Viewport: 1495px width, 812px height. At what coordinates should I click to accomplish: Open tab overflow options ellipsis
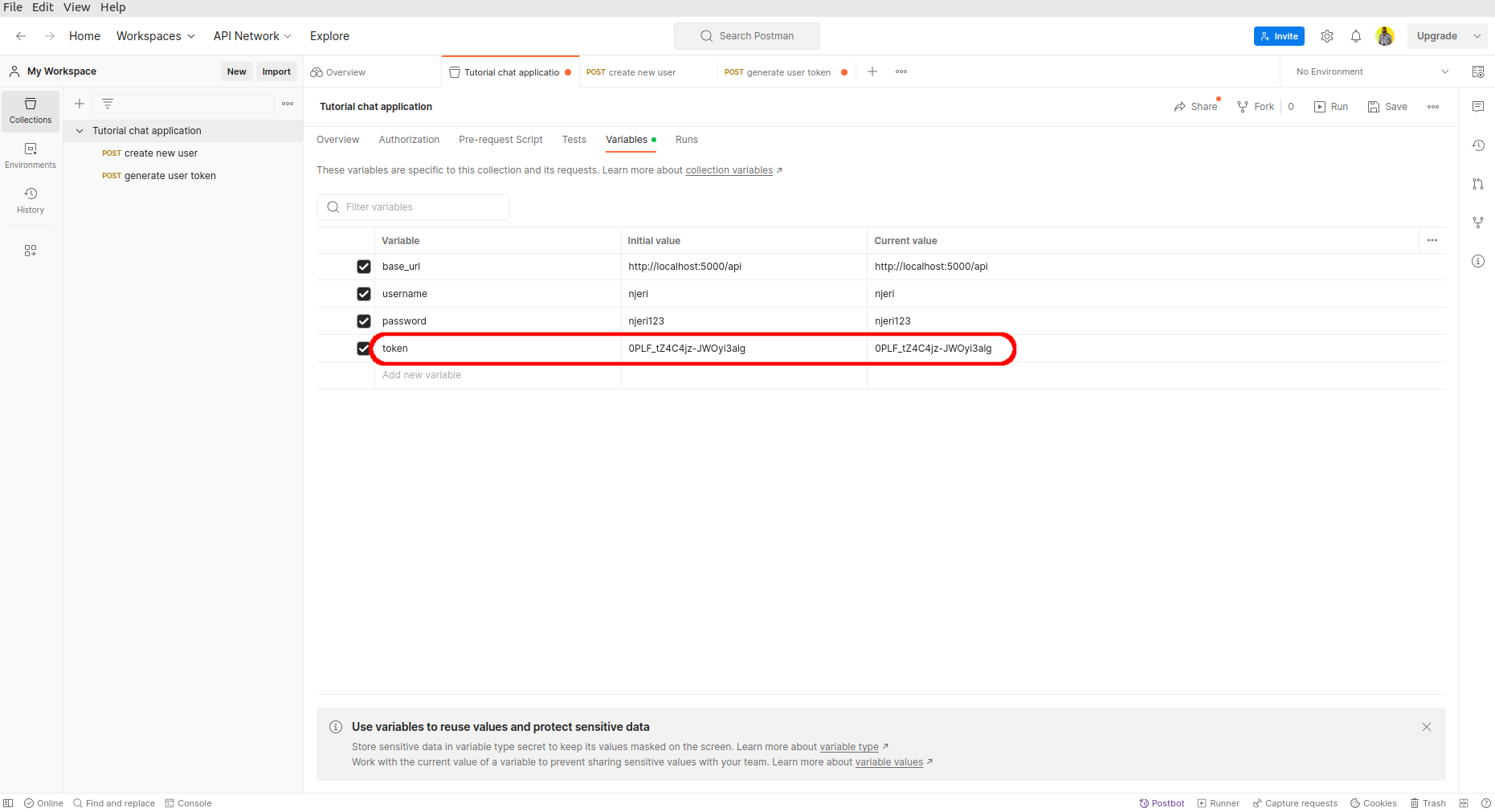901,71
